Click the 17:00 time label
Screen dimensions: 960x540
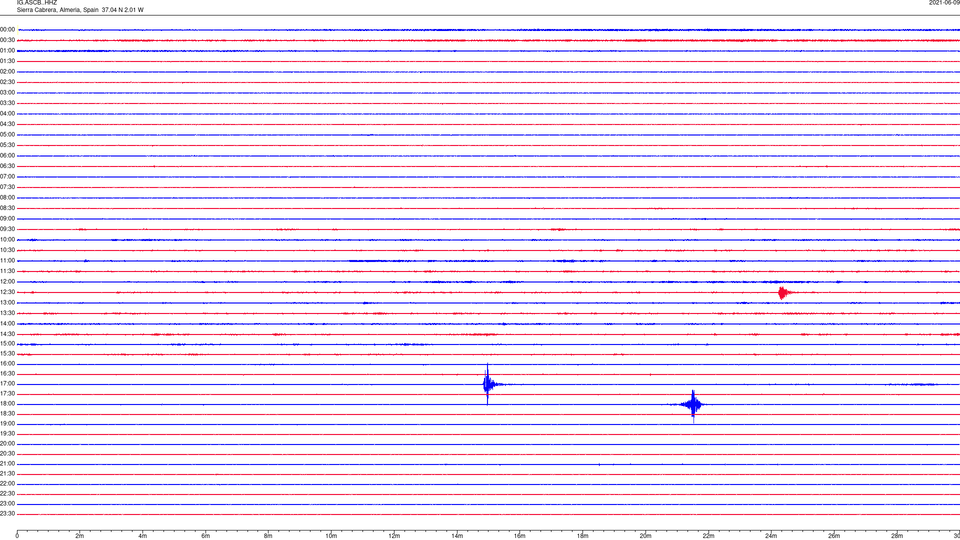tap(7, 384)
